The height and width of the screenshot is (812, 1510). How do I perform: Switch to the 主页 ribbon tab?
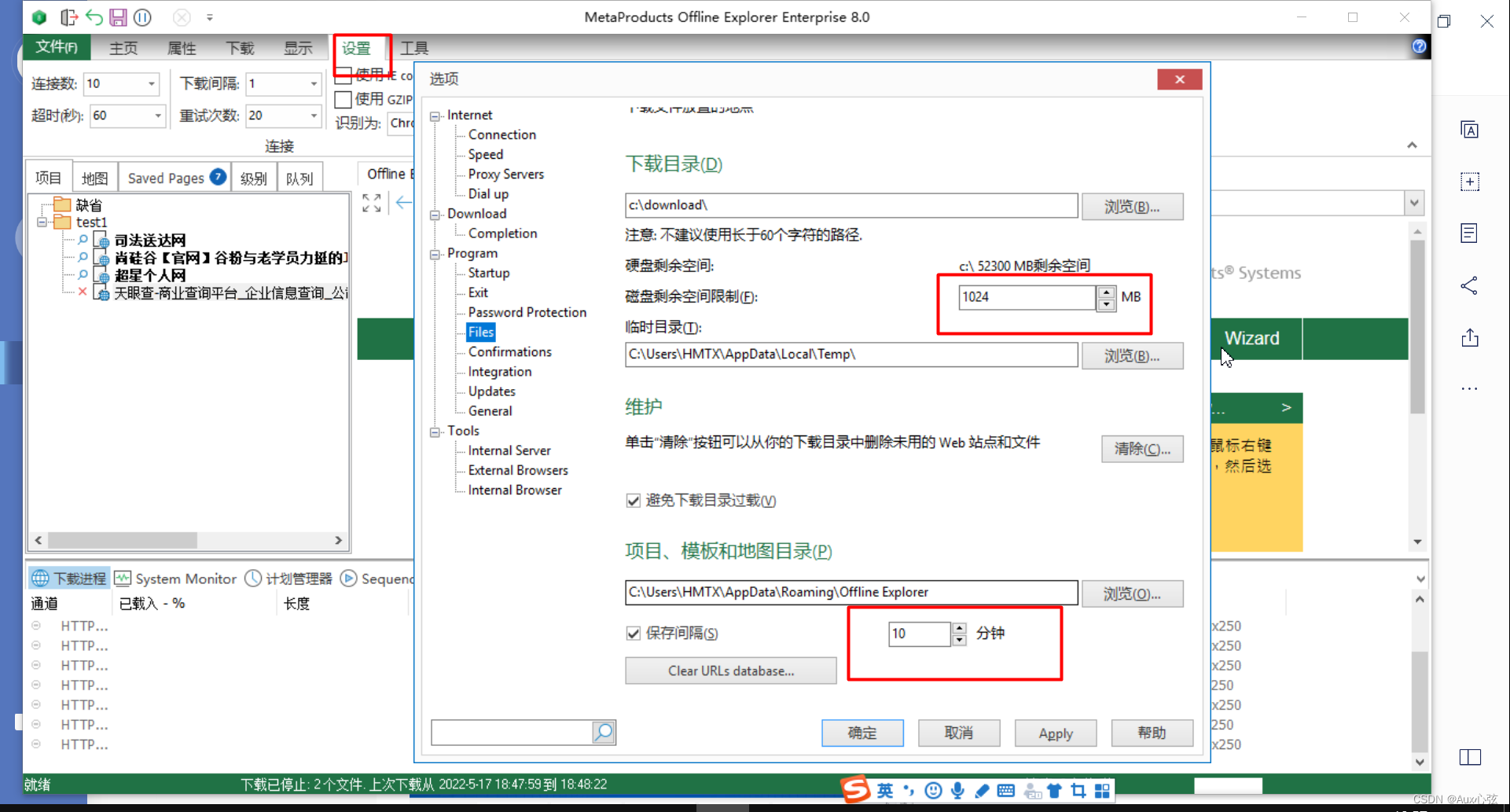point(123,48)
